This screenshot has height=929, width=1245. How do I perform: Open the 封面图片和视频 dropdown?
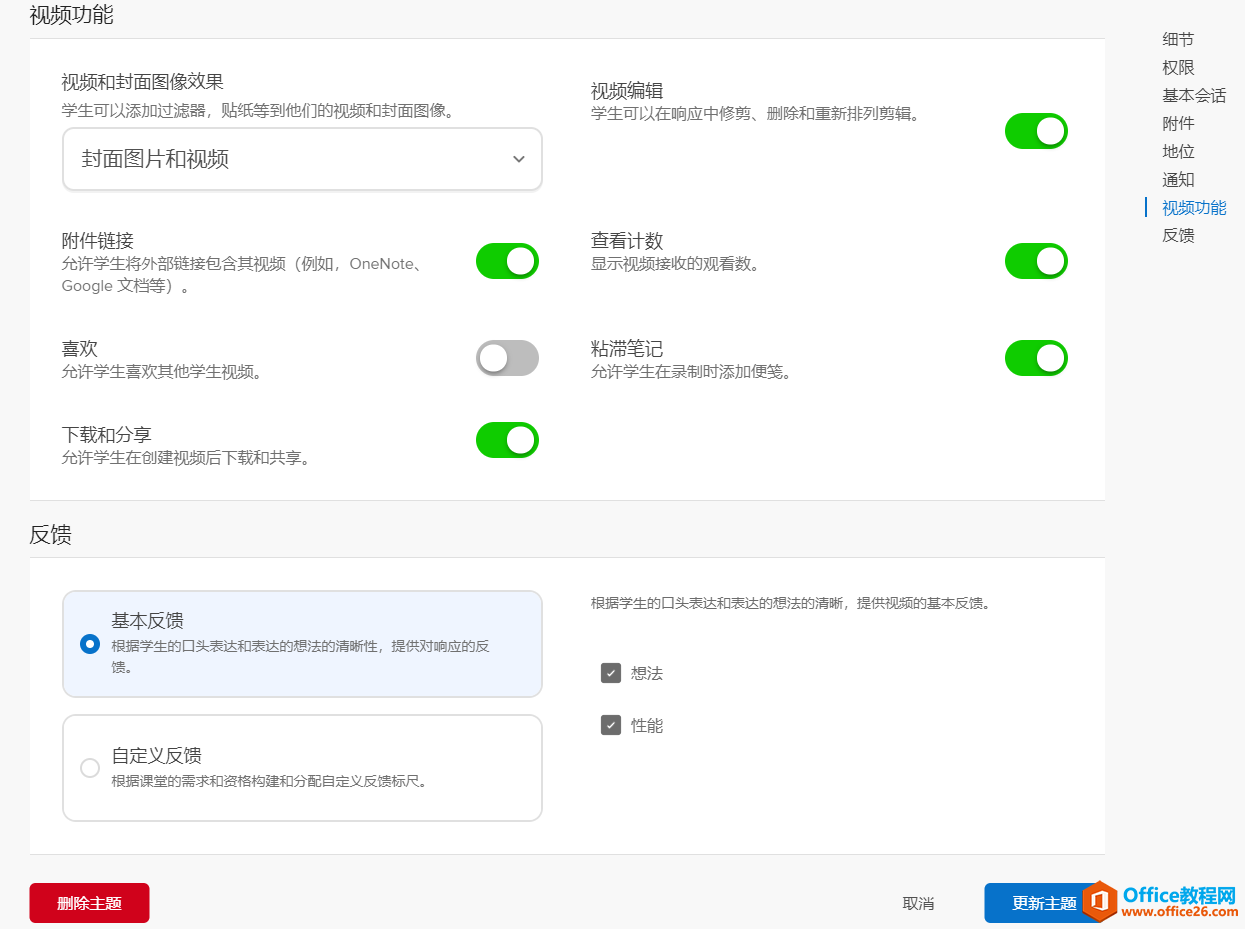pyautogui.click(x=302, y=159)
